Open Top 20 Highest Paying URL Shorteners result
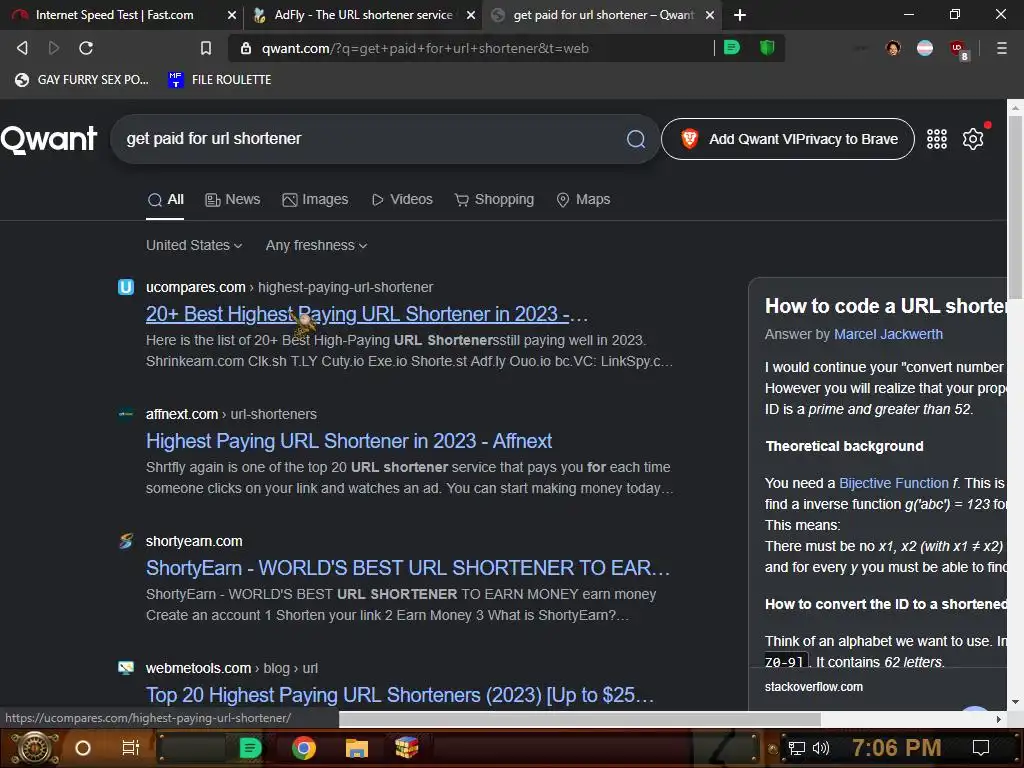Viewport: 1024px width, 768px height. tap(400, 695)
